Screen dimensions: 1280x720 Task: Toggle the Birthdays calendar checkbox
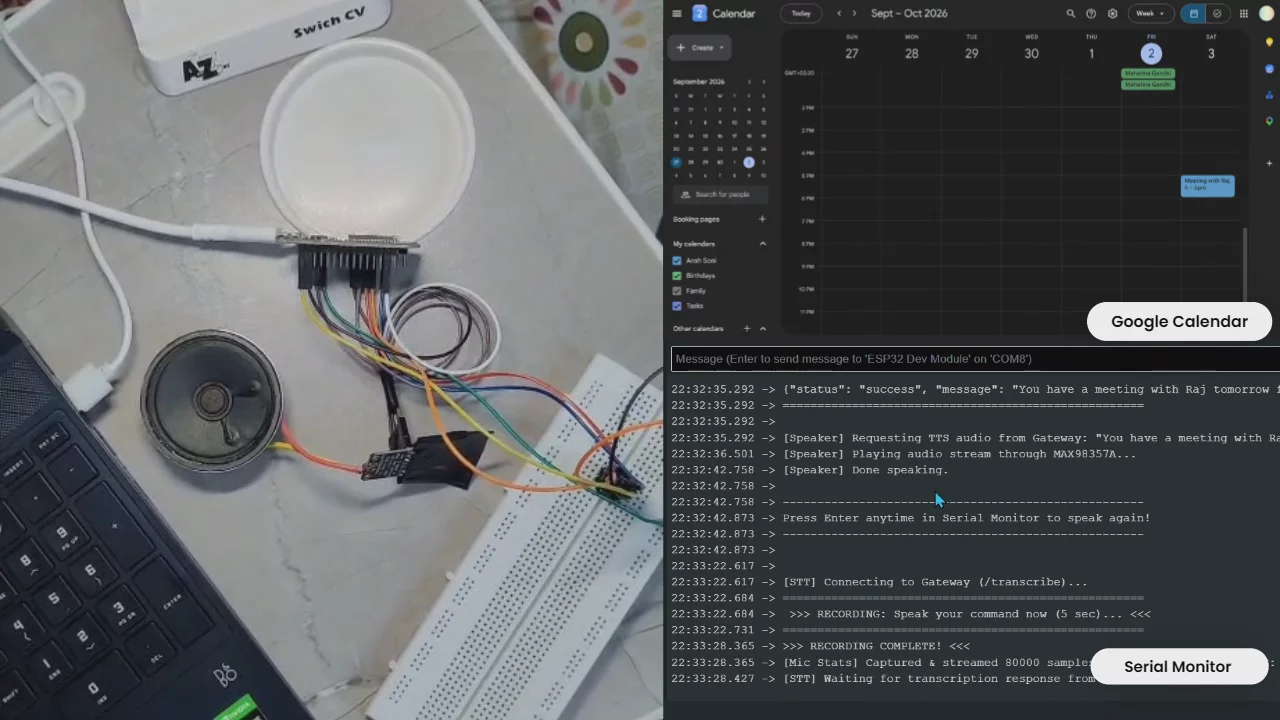[677, 276]
